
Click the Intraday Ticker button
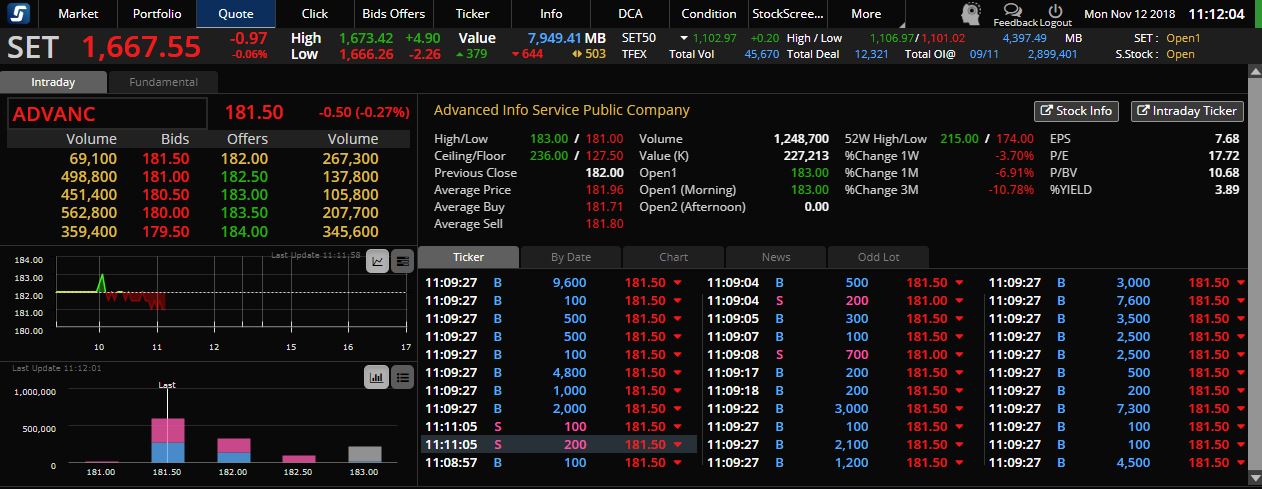point(1187,111)
